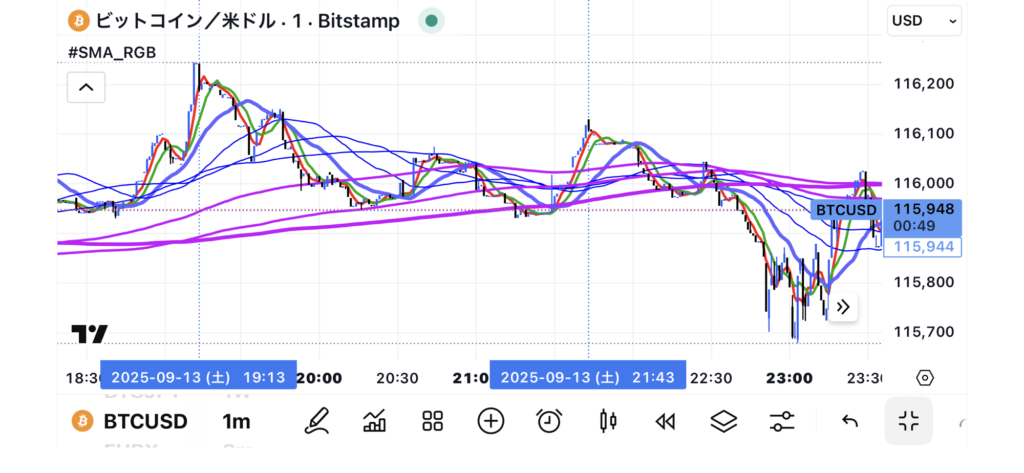Open the indicators chart icon
This screenshot has height=473, width=1024.
coord(375,421)
